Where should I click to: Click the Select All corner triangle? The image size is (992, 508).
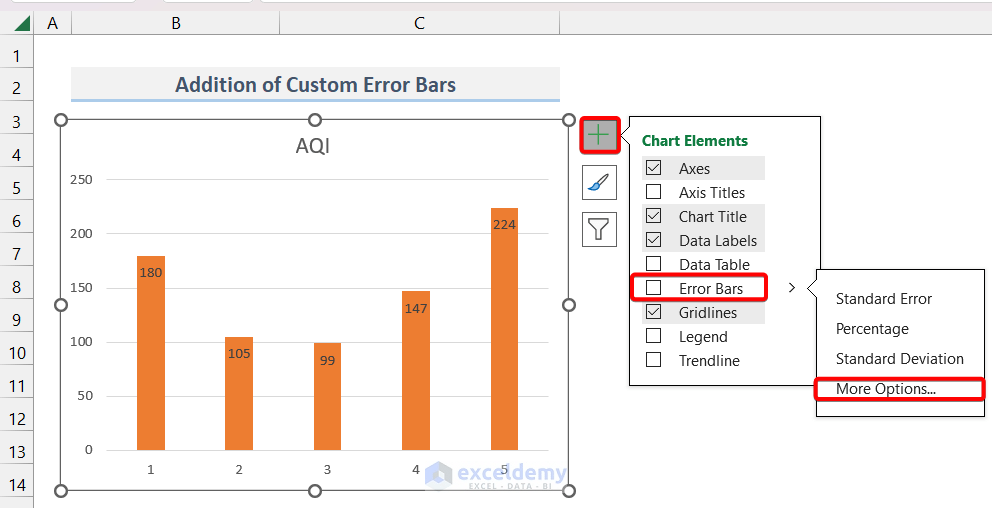[22, 24]
